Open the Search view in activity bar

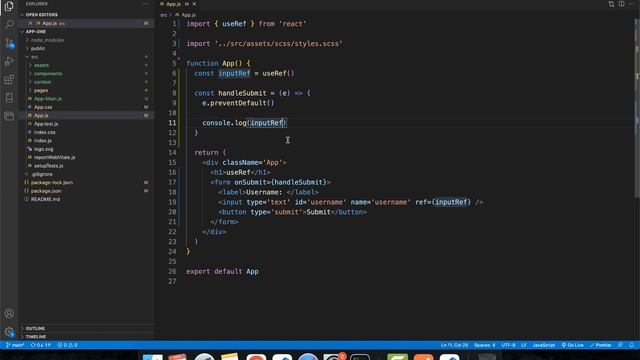[9, 24]
